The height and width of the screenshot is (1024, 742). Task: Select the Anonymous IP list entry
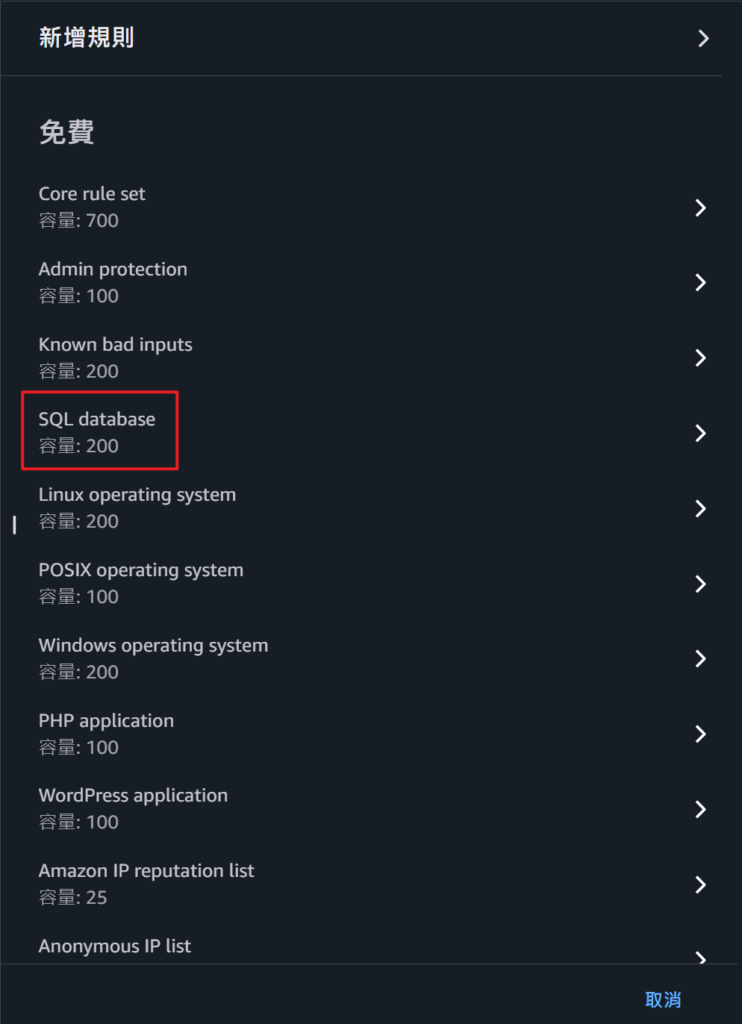coord(115,946)
